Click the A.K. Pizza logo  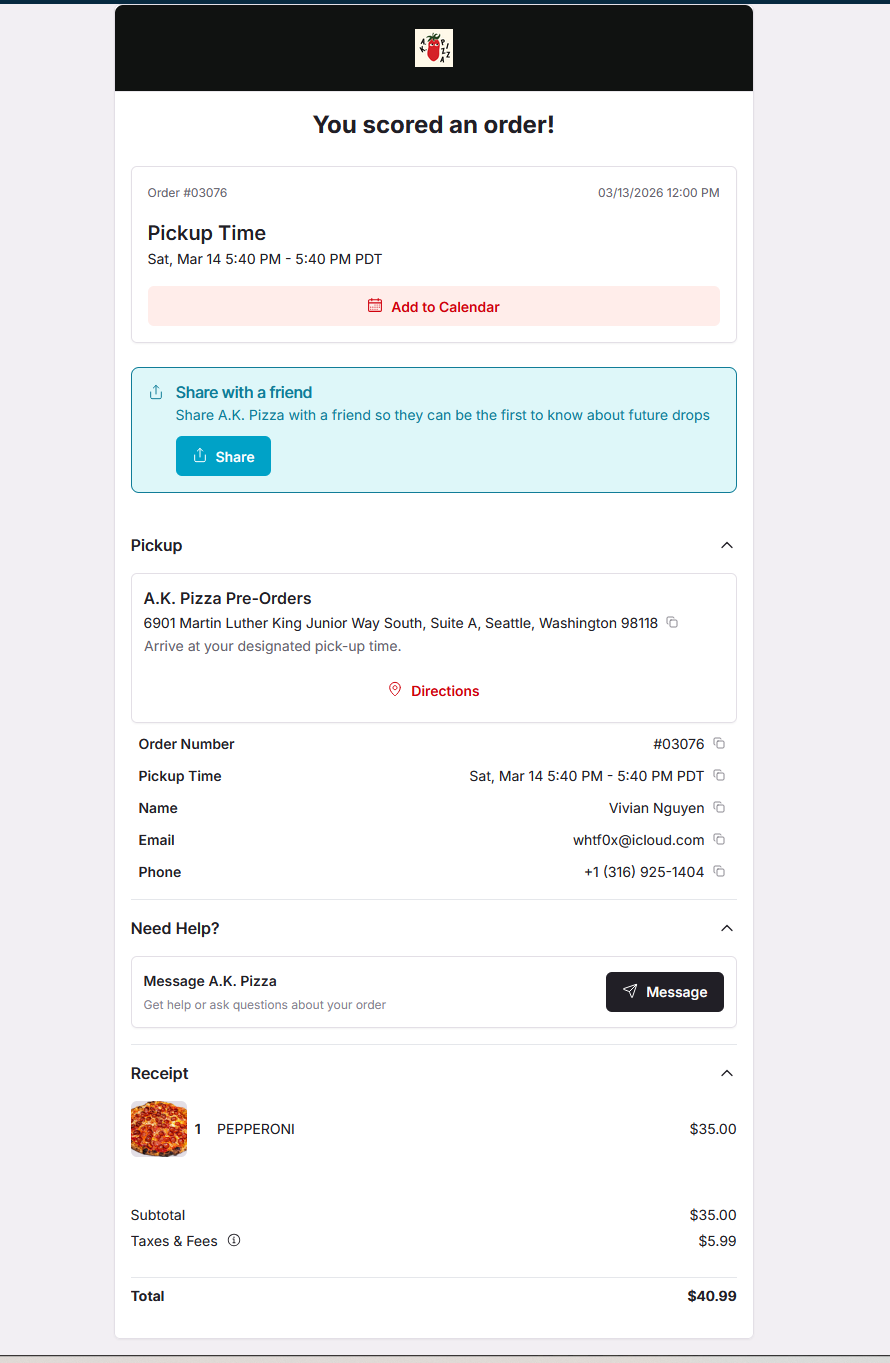click(x=434, y=48)
